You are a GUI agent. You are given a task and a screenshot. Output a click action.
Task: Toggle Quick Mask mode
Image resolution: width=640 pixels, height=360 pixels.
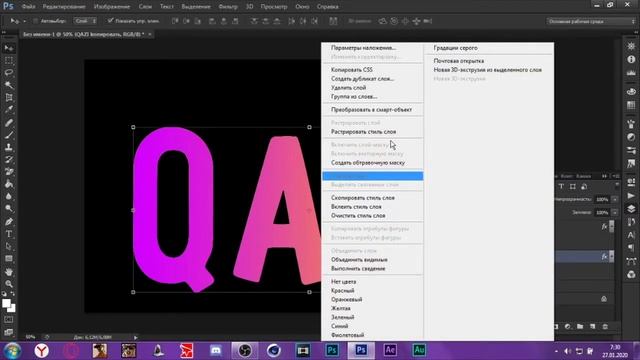9,320
